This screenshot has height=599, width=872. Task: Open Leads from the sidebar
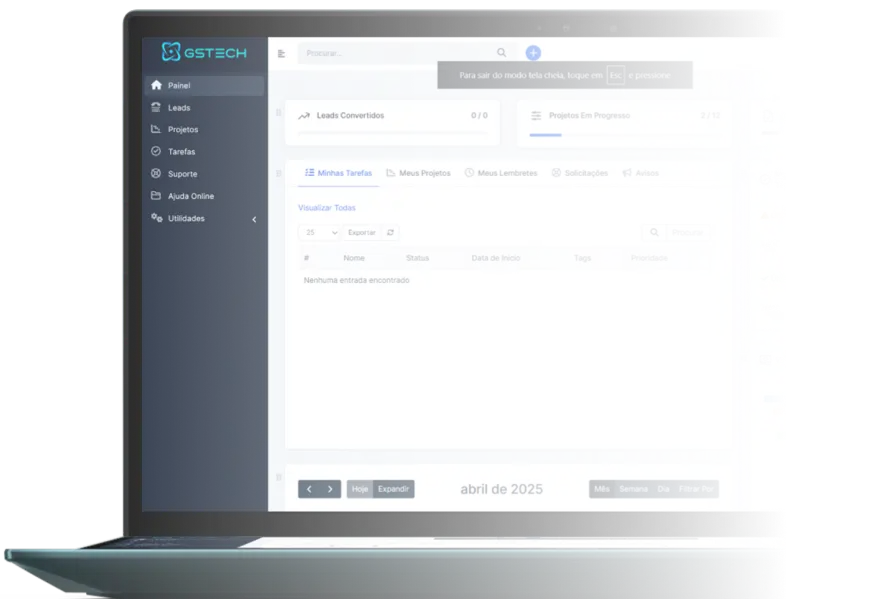click(179, 108)
